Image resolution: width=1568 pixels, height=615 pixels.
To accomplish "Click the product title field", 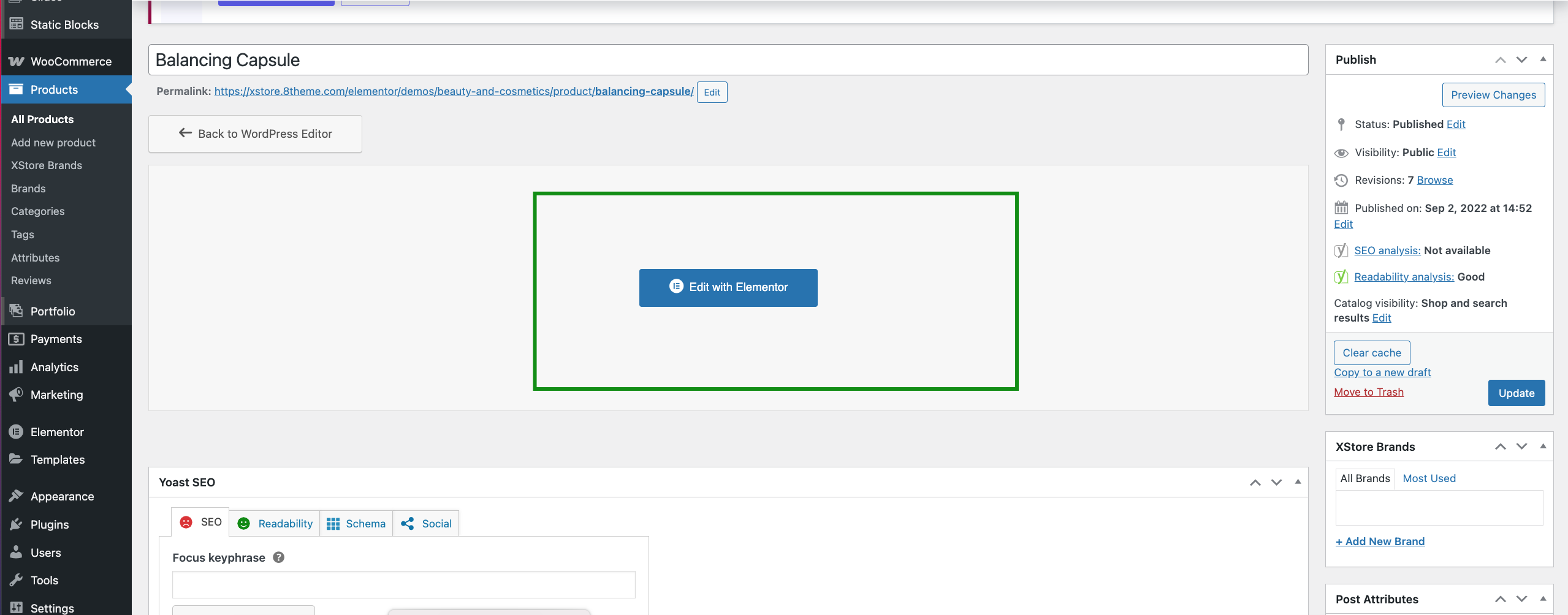I will coord(728,60).
